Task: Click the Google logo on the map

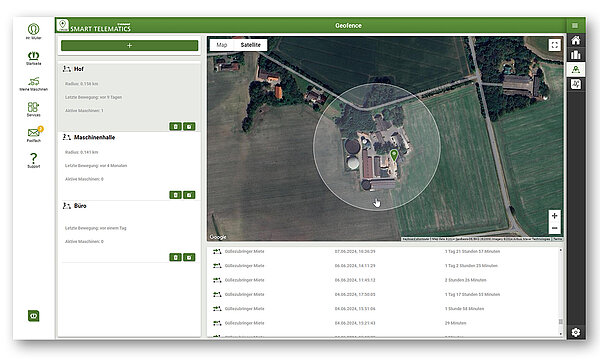Action: [x=218, y=237]
